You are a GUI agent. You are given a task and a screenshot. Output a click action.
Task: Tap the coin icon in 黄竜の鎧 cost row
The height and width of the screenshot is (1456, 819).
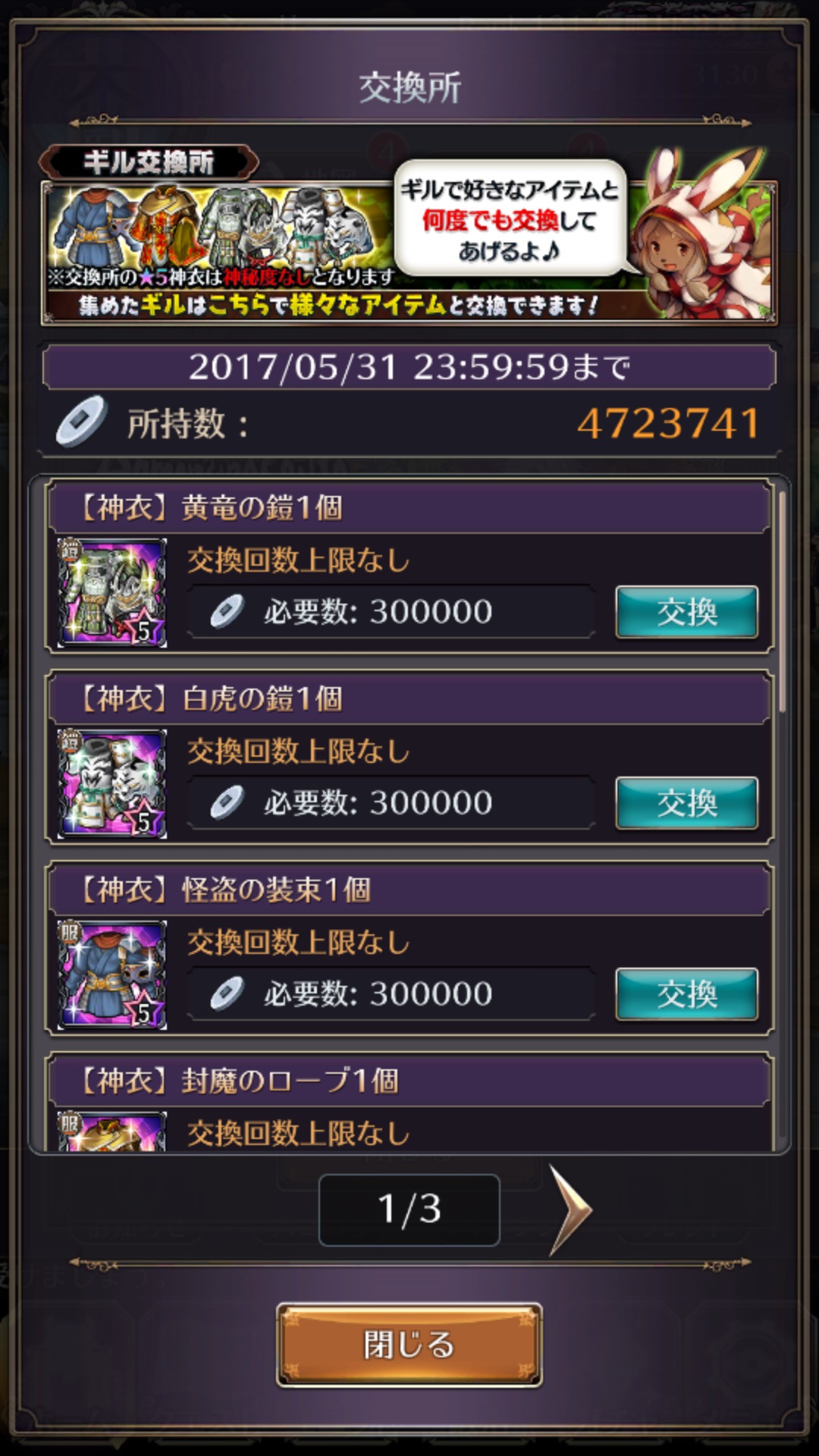pyautogui.click(x=227, y=611)
